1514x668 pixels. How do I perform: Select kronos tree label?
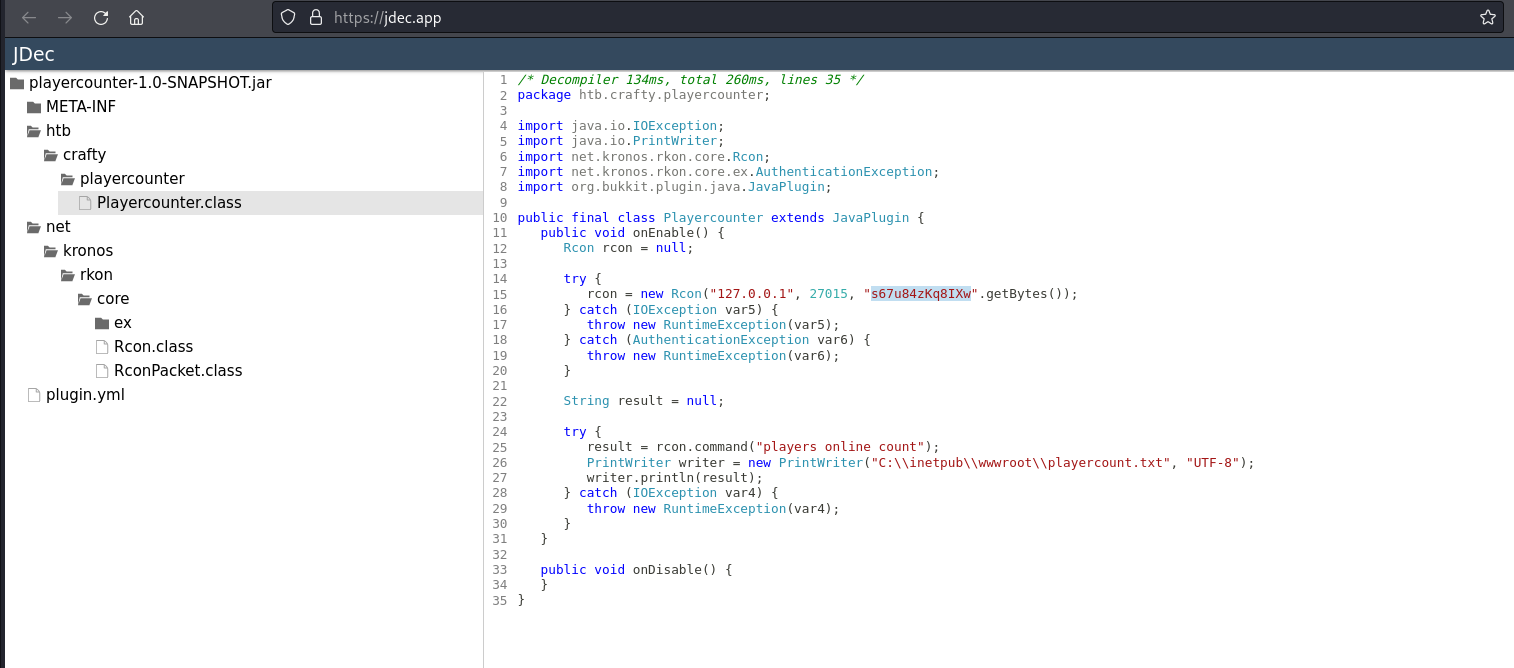pos(88,251)
